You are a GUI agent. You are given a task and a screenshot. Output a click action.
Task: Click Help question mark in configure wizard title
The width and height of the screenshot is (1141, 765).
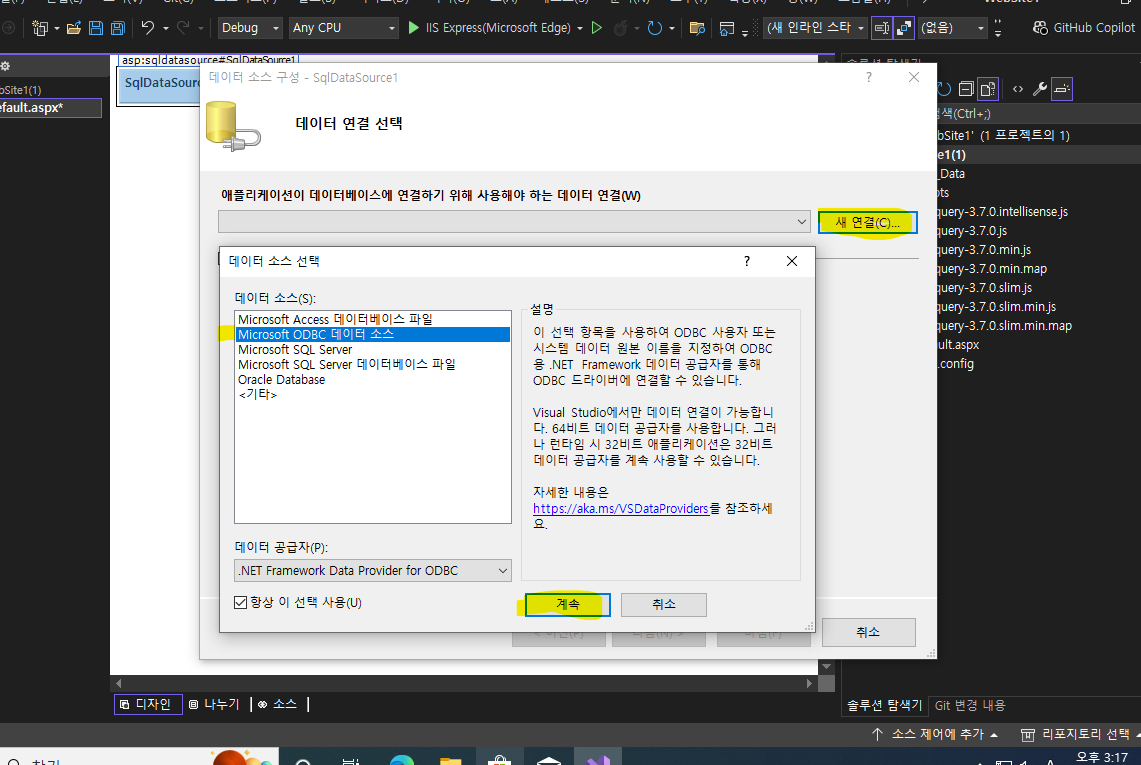pos(869,77)
